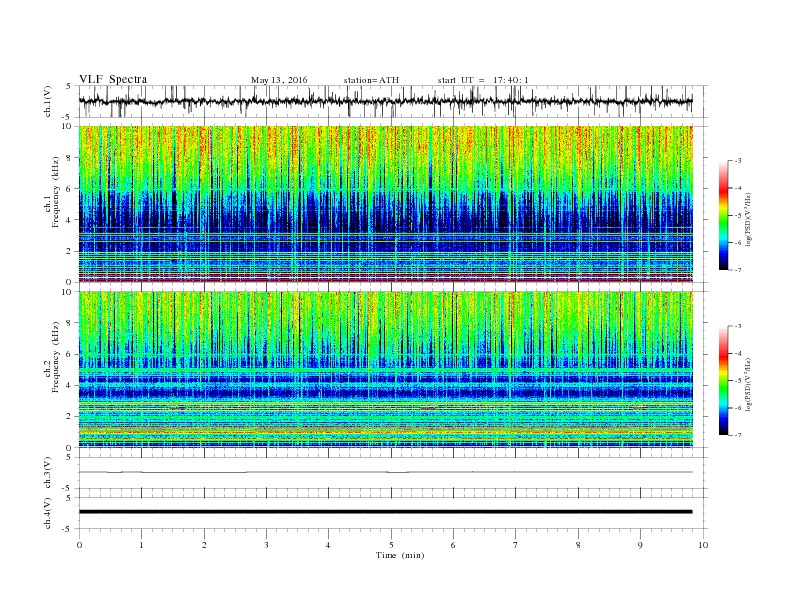Image resolution: width=792 pixels, height=612 pixels.
Task: Click the "8" kHz tick on ch.2 frequency axis
Action: (69, 323)
